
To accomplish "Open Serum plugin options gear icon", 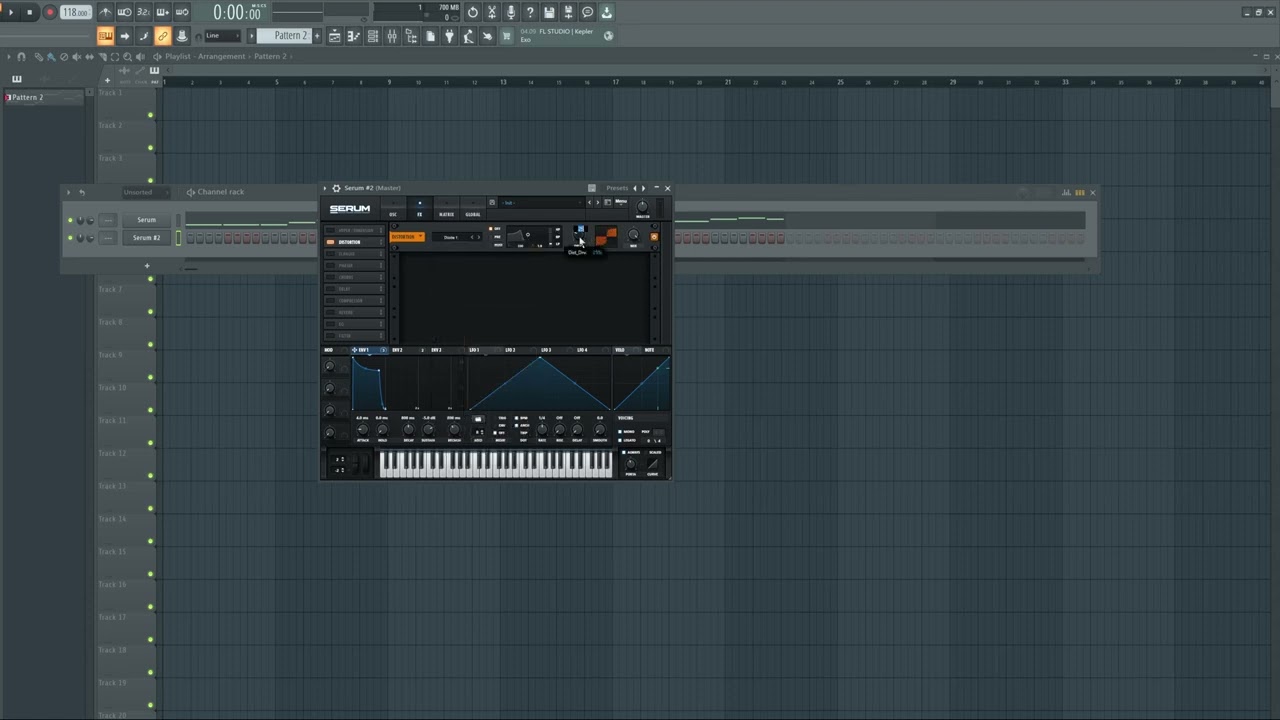I will coord(336,188).
